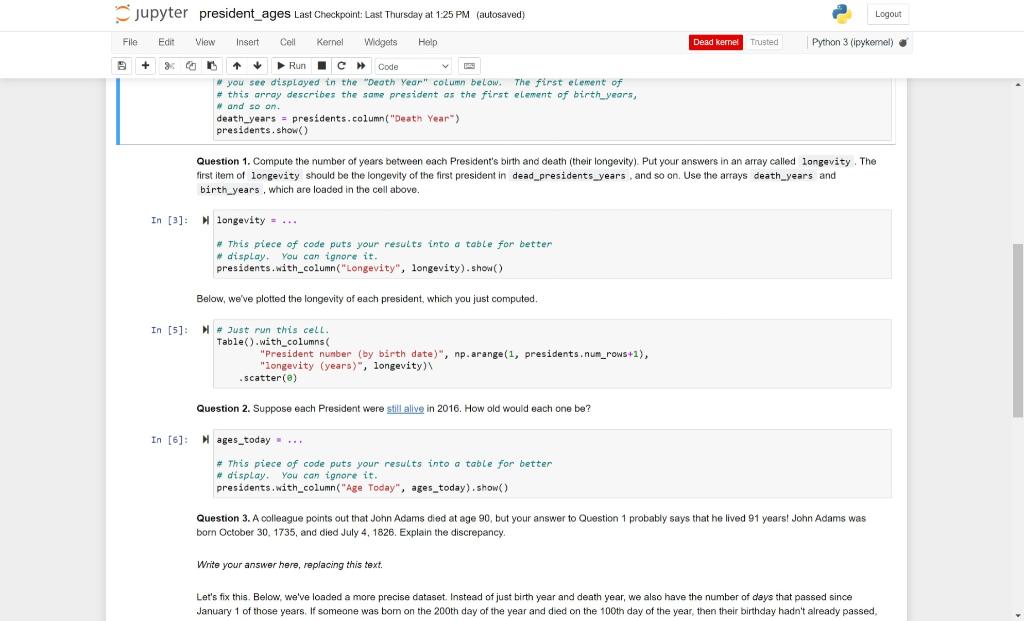The image size is (1024, 621).
Task: Restart the kernel via the refresh icon
Action: pos(340,65)
